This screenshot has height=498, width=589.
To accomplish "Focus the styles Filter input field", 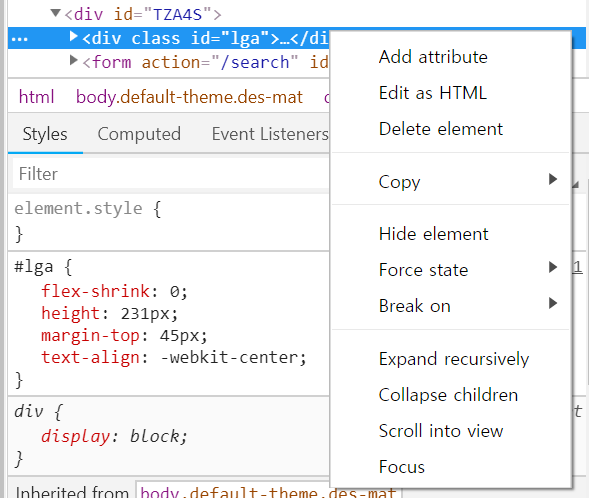I will pyautogui.click(x=171, y=174).
